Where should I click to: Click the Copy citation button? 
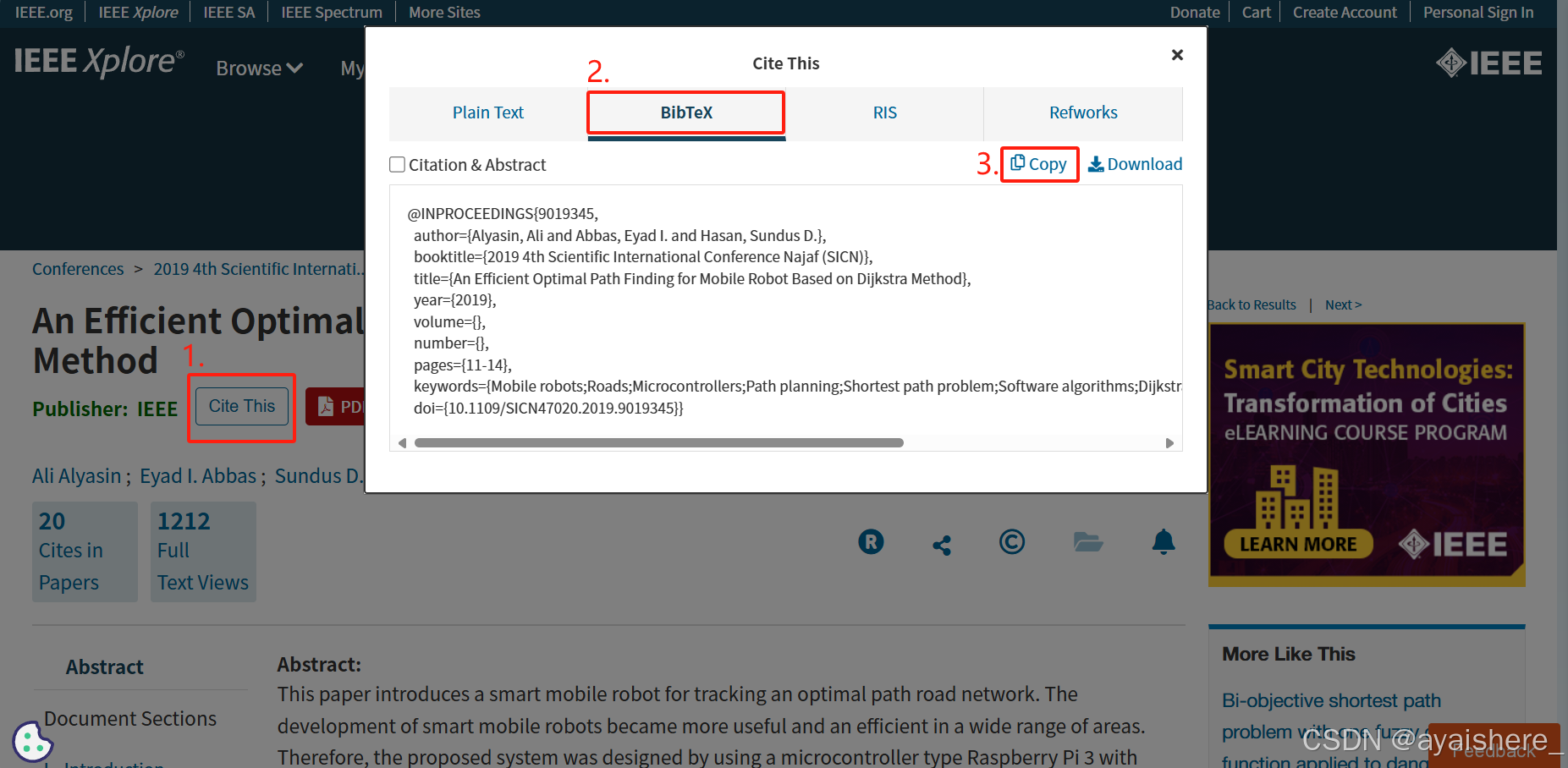pyautogui.click(x=1039, y=164)
